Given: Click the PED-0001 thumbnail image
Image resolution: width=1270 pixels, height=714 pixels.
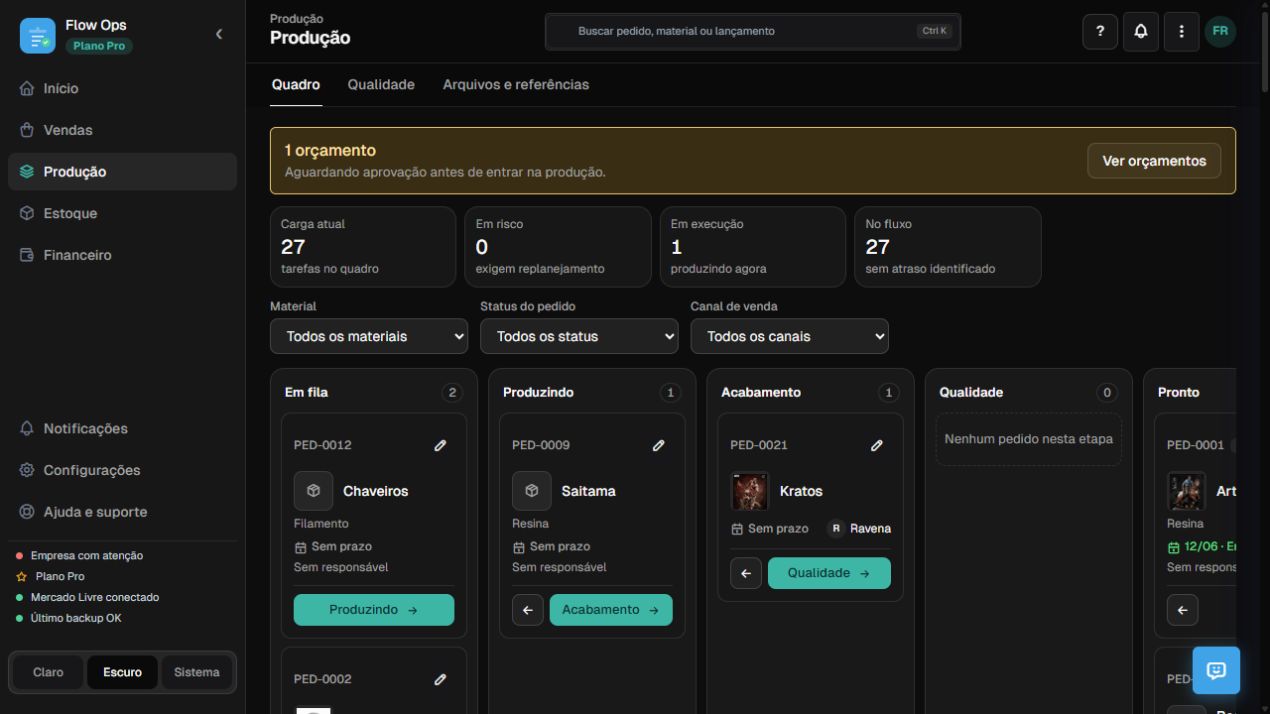Looking at the screenshot, I should [x=1186, y=491].
